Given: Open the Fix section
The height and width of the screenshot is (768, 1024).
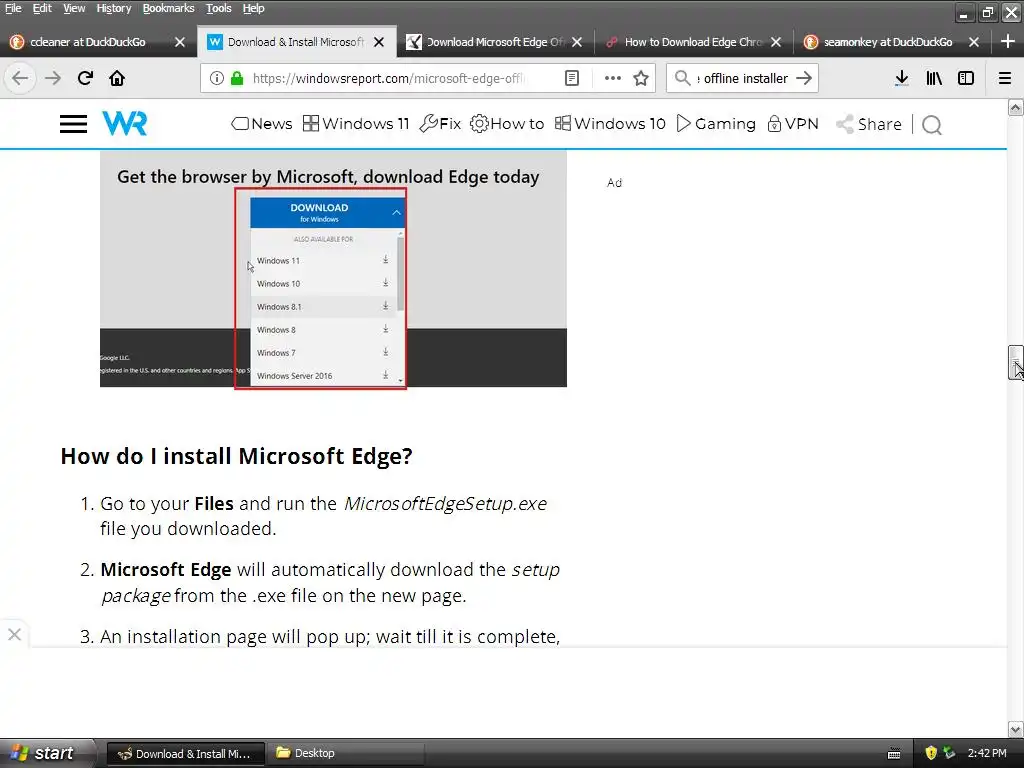Looking at the screenshot, I should tap(440, 123).
